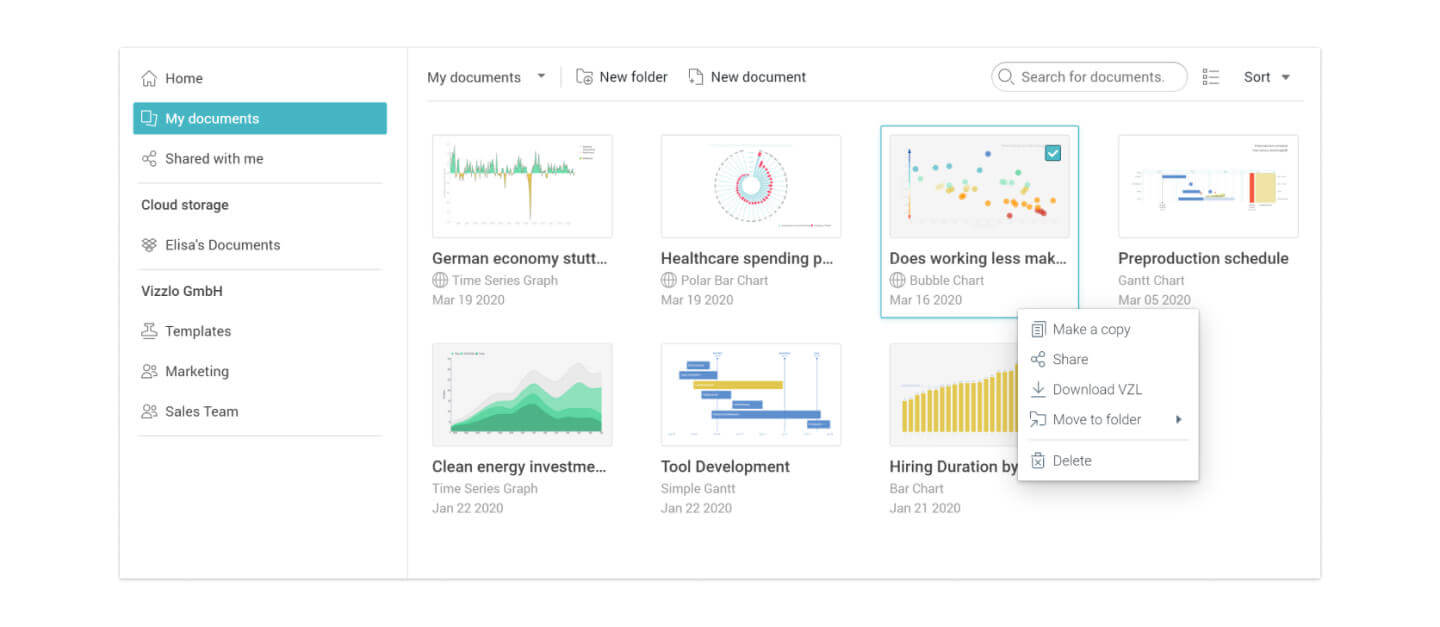Click the Download VZL arrow icon
Image resolution: width=1440 pixels, height=627 pixels.
(x=1038, y=390)
